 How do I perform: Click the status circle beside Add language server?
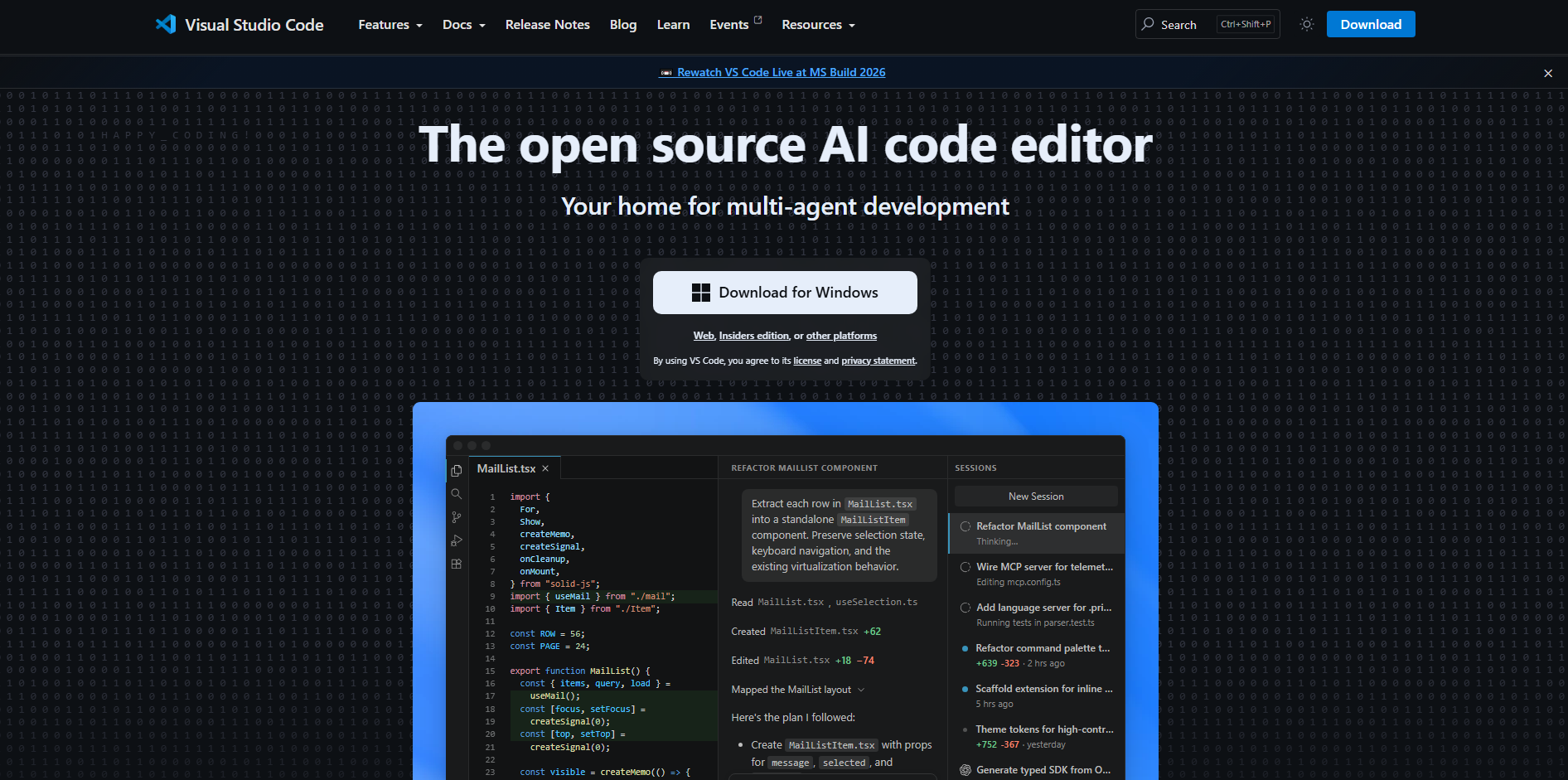pyautogui.click(x=965, y=608)
